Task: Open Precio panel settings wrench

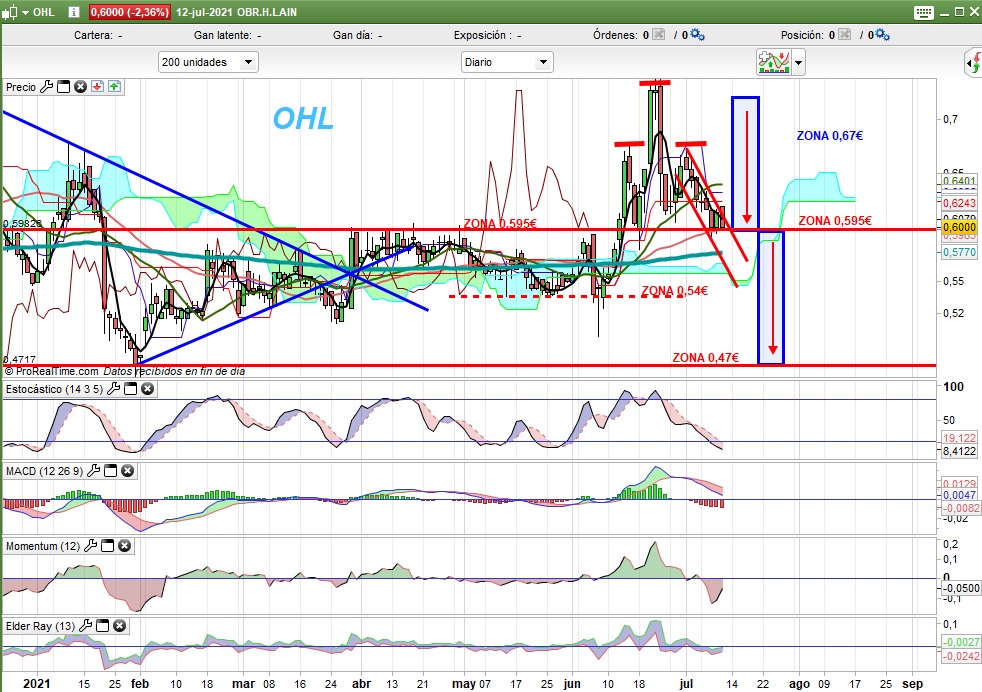Action: (x=46, y=87)
